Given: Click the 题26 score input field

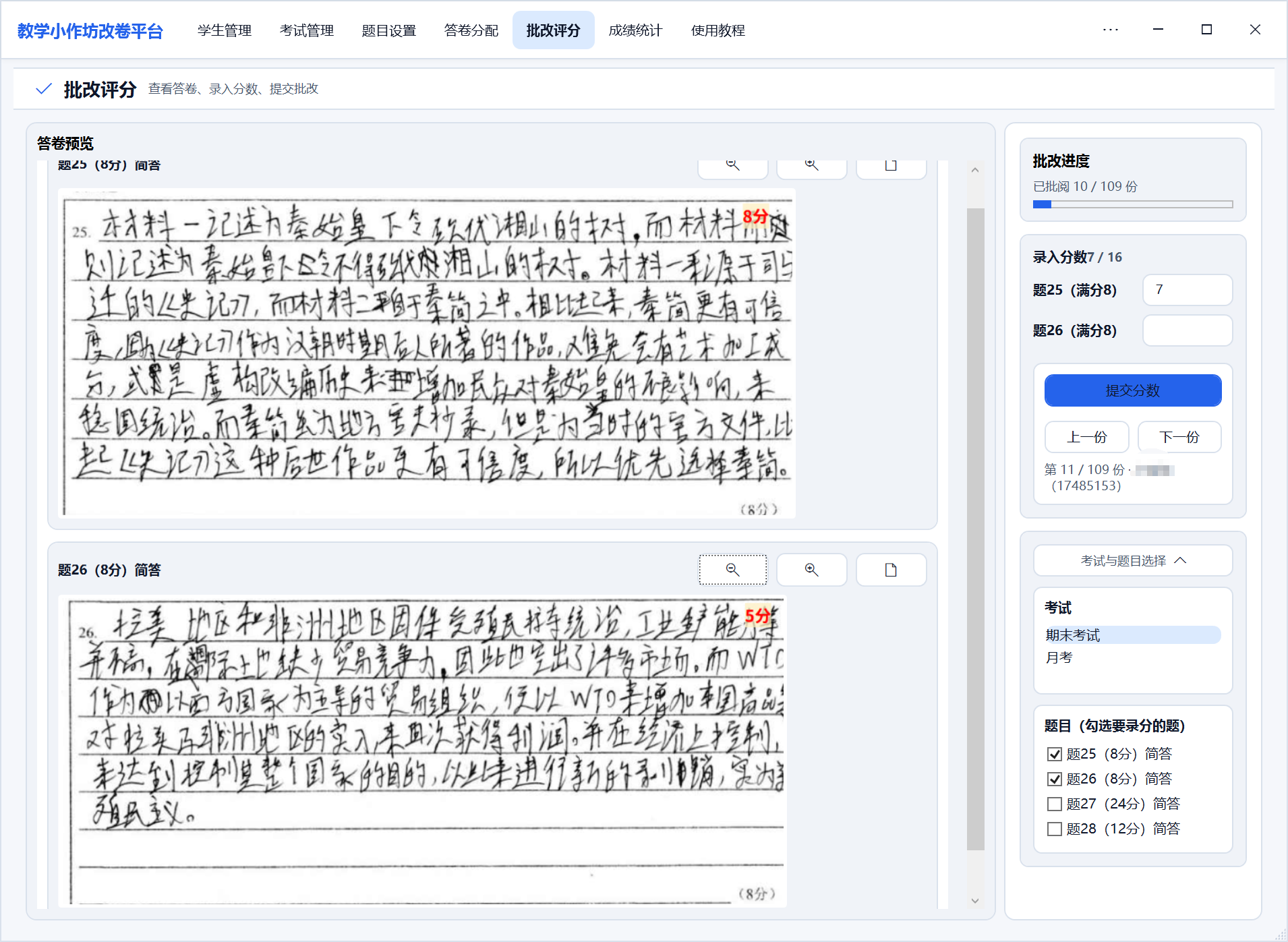Looking at the screenshot, I should (1187, 330).
